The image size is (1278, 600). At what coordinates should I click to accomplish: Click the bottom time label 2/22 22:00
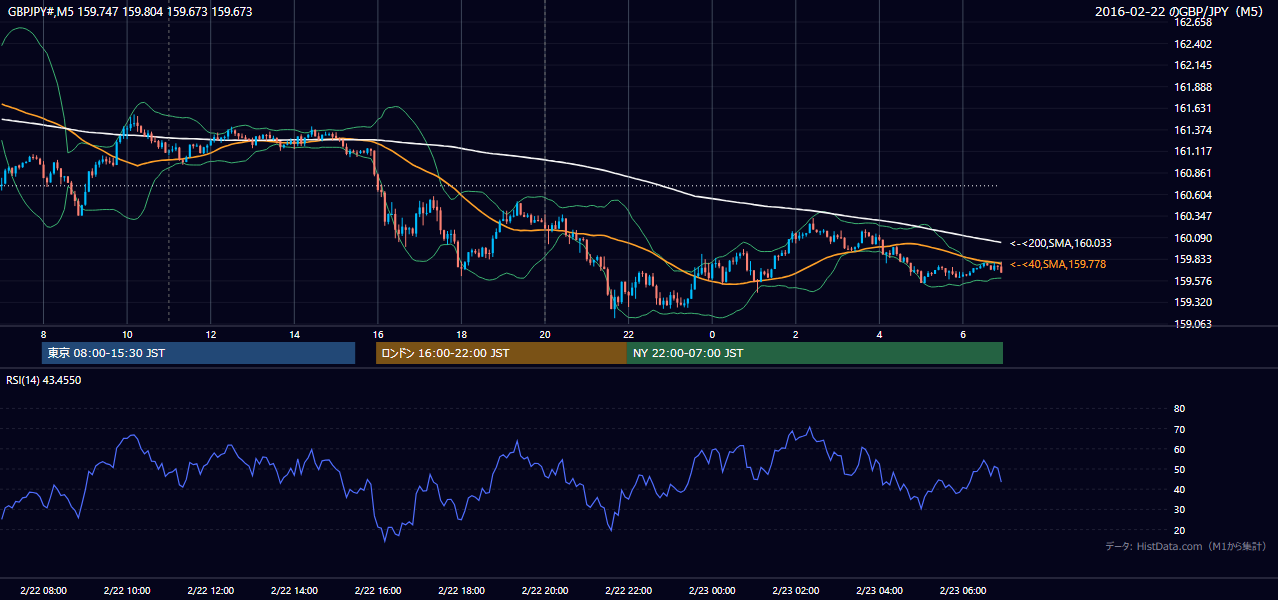tap(628, 591)
